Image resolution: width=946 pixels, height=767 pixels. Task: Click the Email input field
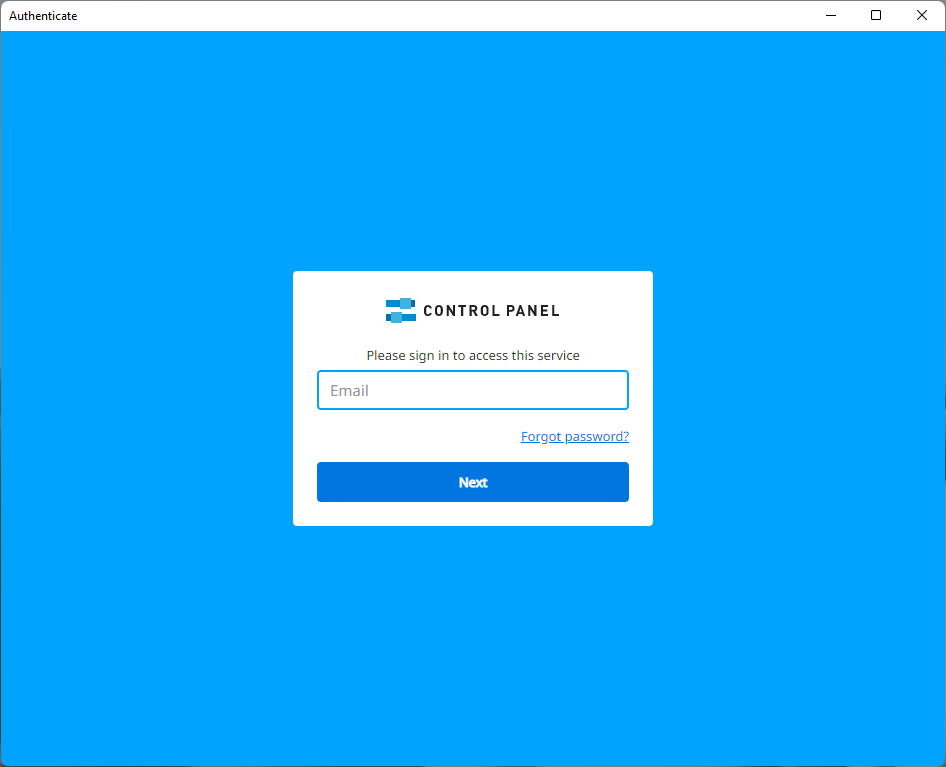(472, 390)
